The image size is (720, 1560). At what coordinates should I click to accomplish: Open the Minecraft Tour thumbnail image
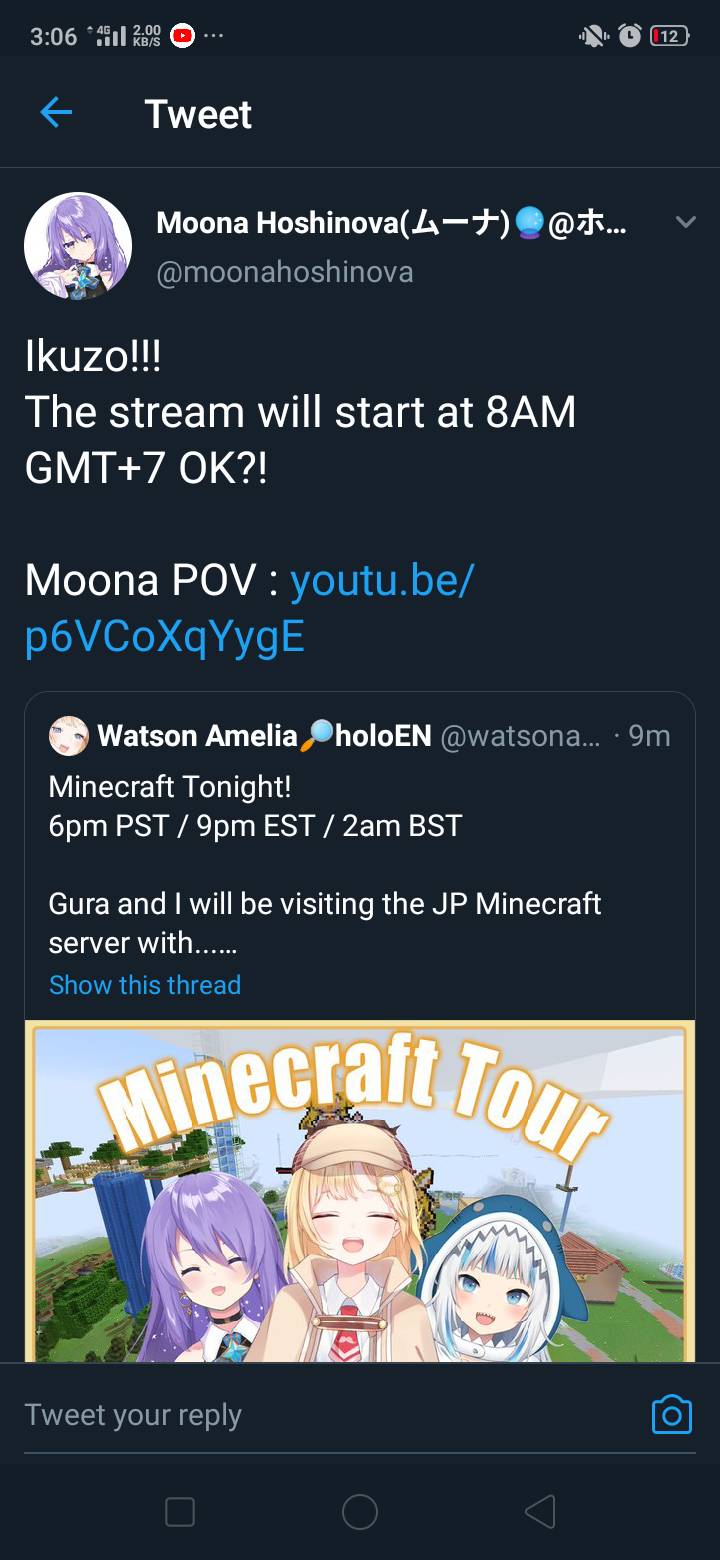coord(359,1190)
